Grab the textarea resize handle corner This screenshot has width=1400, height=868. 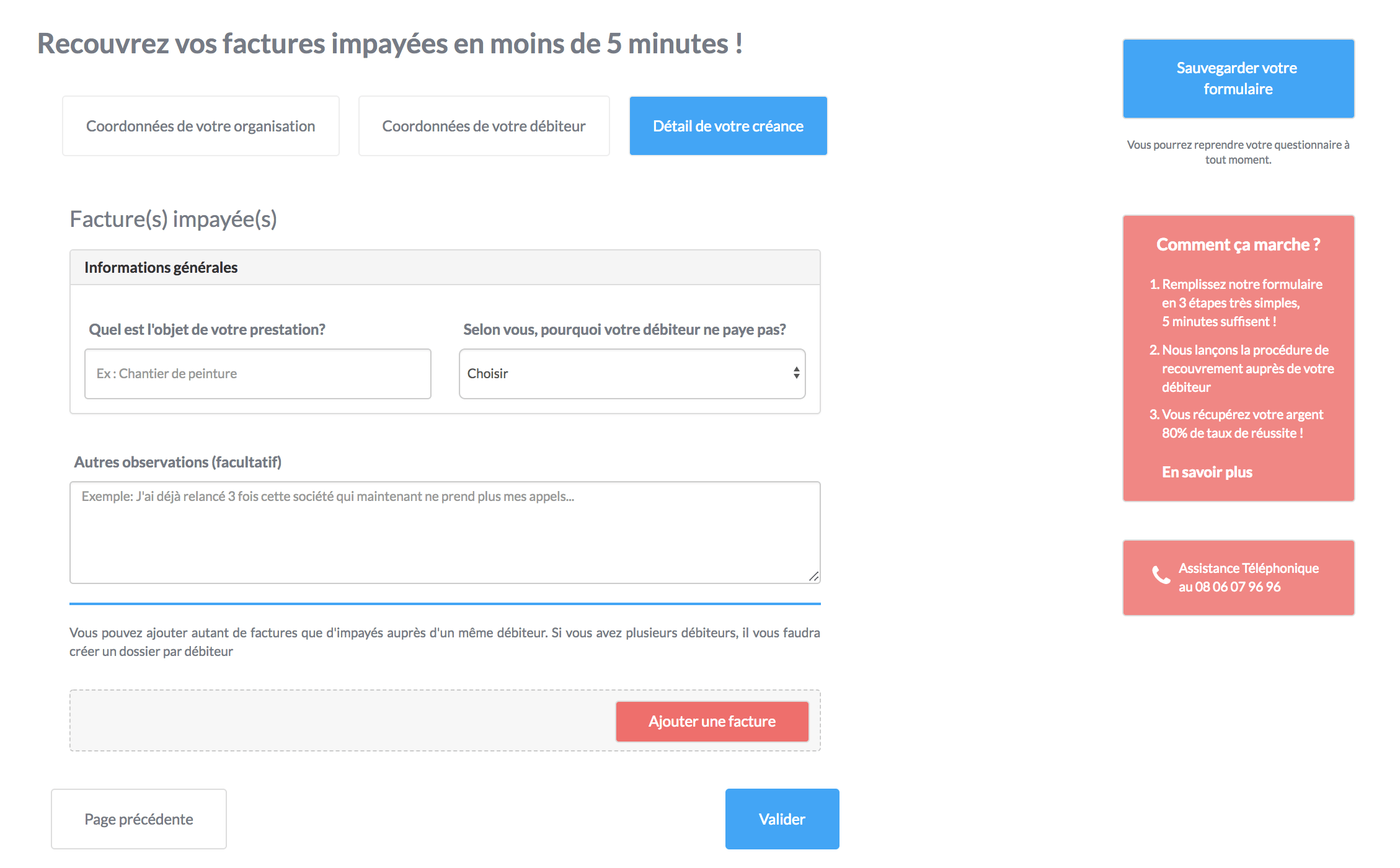(x=813, y=577)
